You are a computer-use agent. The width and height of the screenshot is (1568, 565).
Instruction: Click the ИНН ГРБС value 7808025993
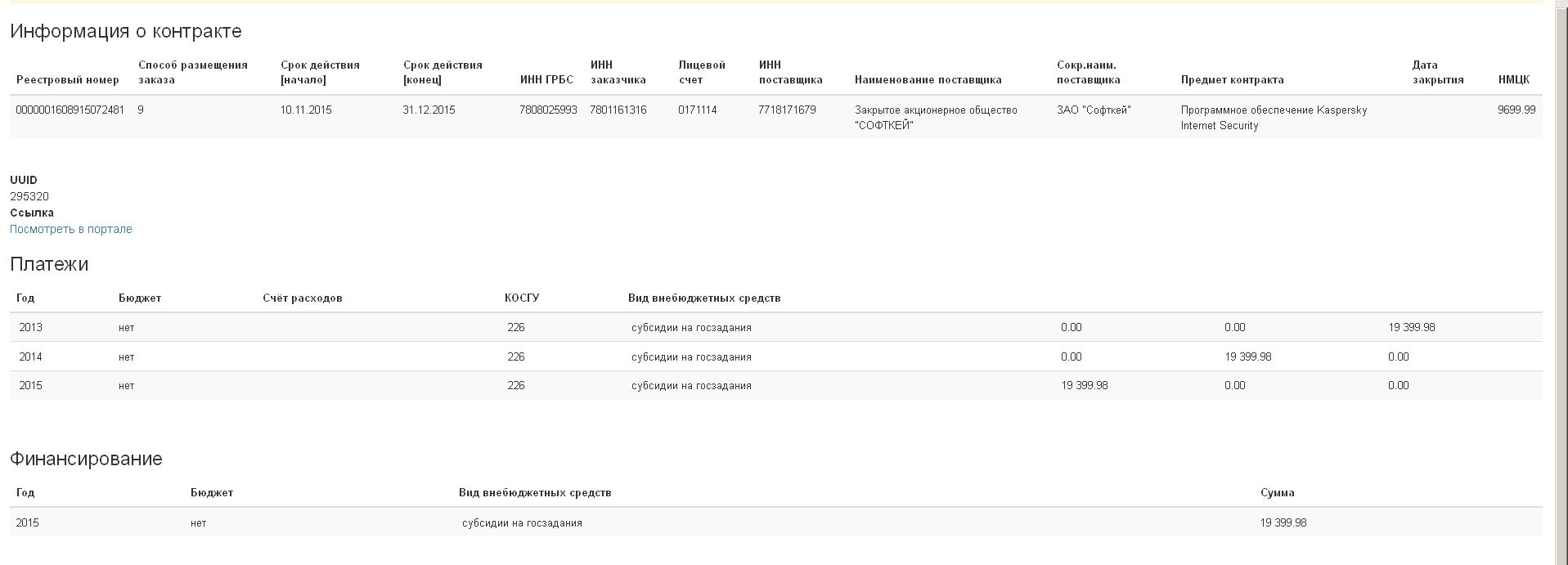(x=548, y=110)
